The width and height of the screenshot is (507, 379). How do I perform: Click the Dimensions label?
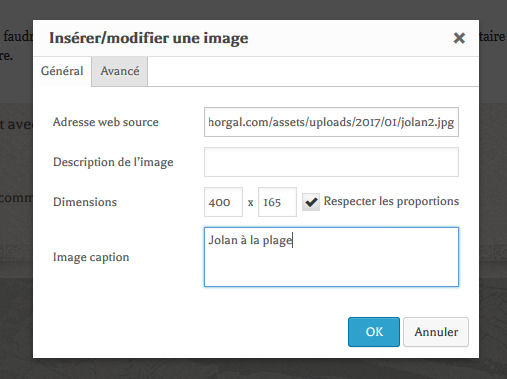click(x=85, y=202)
